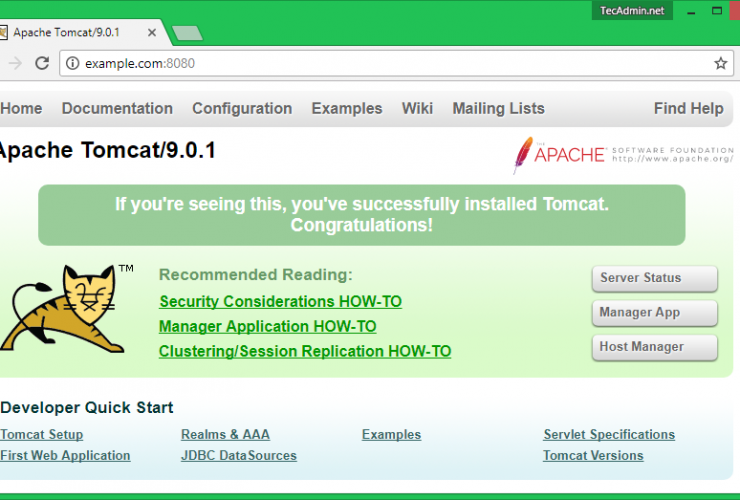The width and height of the screenshot is (740, 500).
Task: Click the Find Help link
Action: pyautogui.click(x=688, y=108)
